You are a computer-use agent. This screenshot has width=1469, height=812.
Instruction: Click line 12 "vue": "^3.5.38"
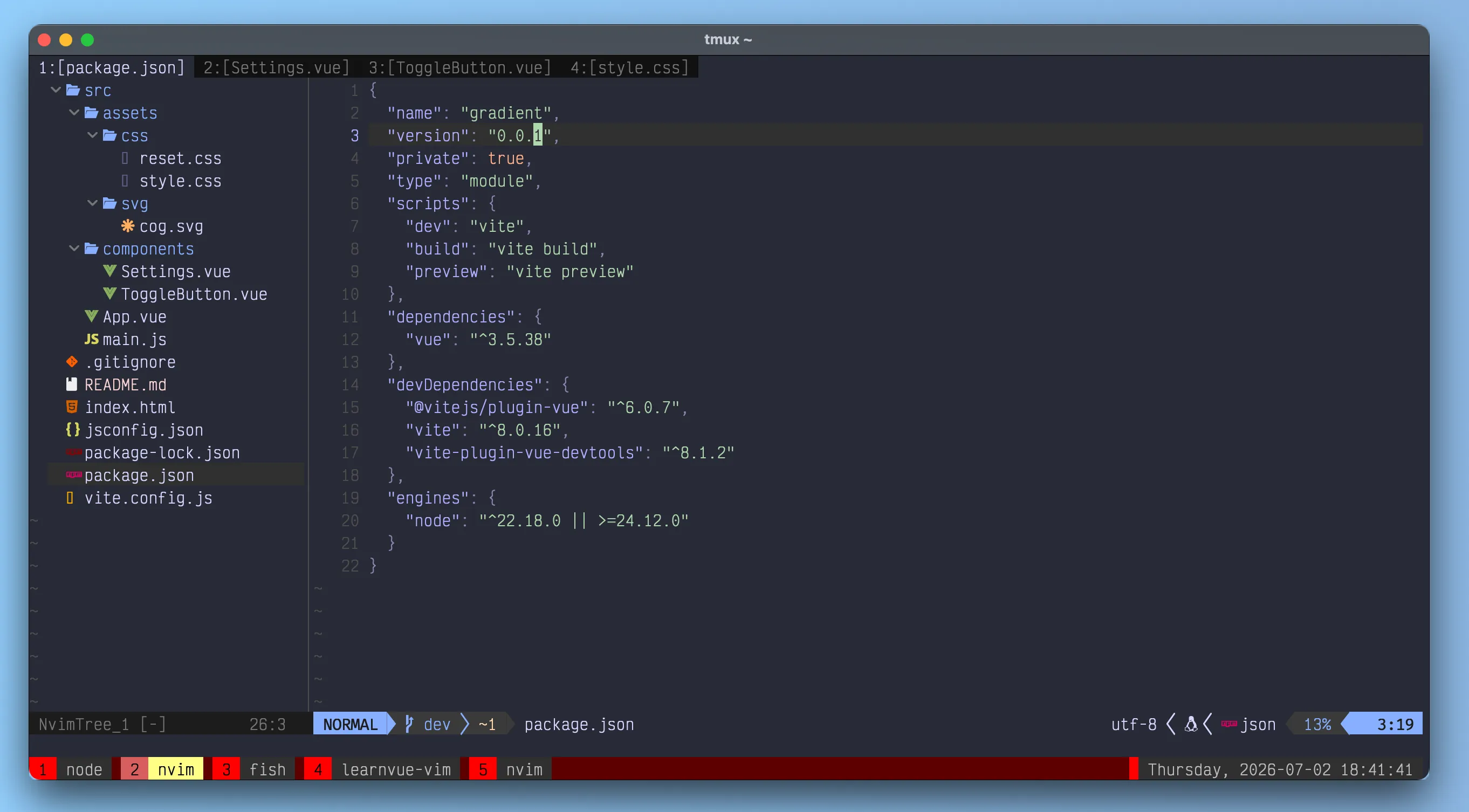coord(478,340)
